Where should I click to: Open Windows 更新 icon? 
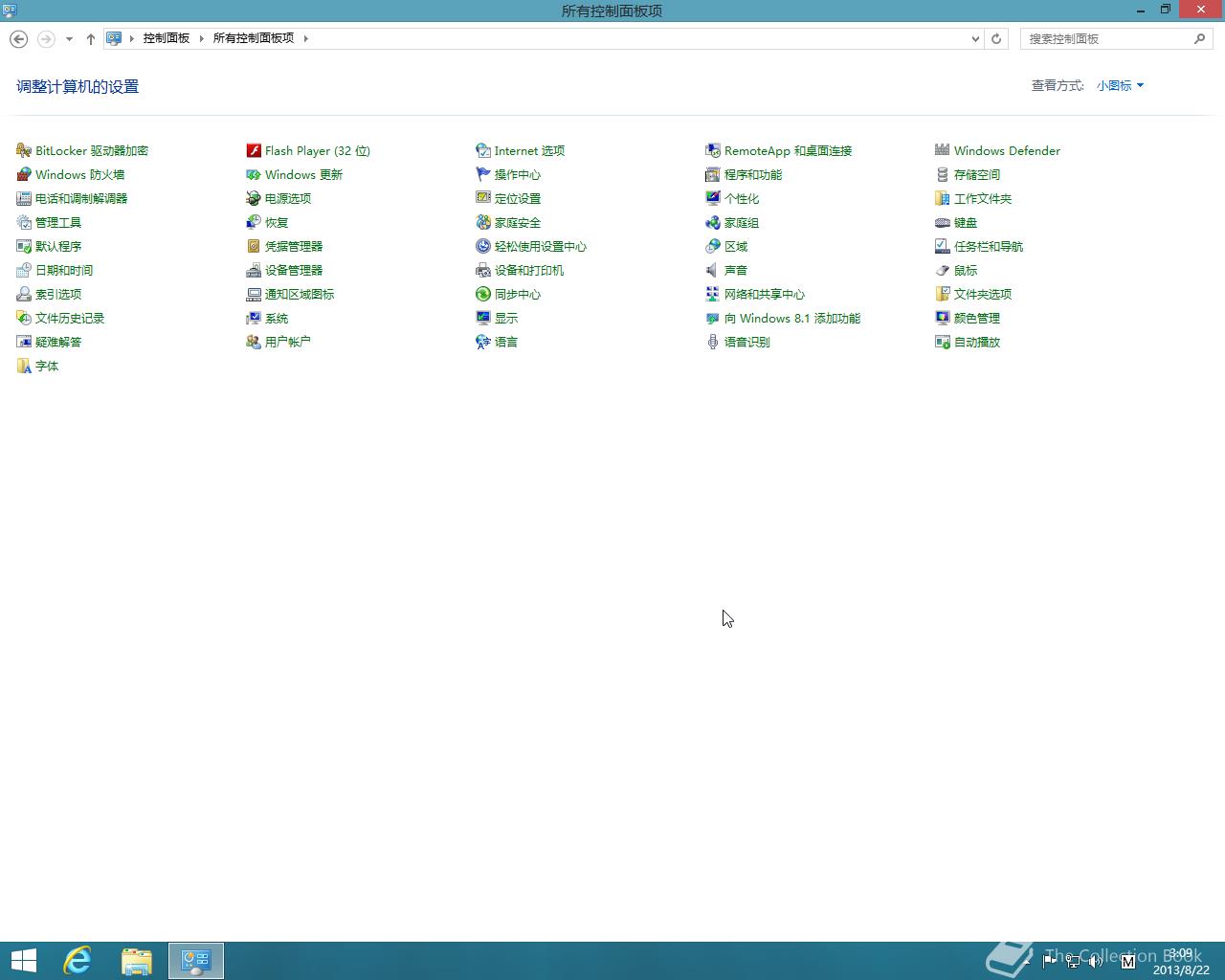(254, 174)
